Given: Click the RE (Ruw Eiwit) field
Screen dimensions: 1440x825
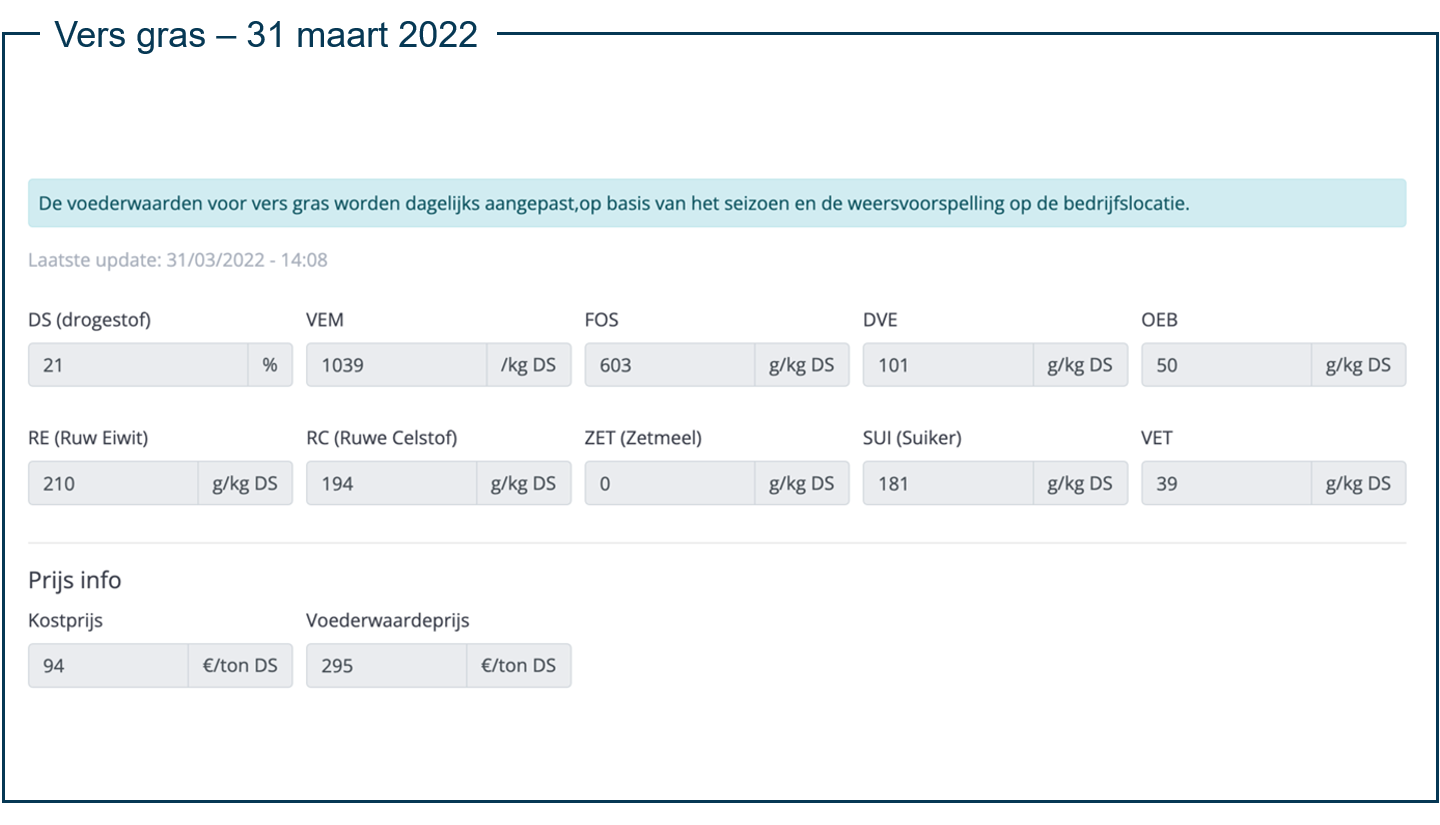Looking at the screenshot, I should [113, 483].
